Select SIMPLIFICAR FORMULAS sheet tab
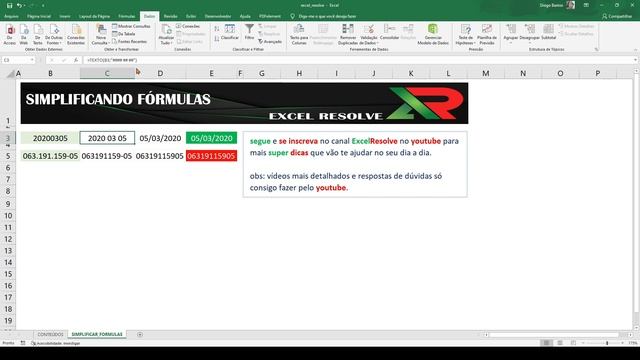The image size is (640, 360). pyautogui.click(x=97, y=335)
